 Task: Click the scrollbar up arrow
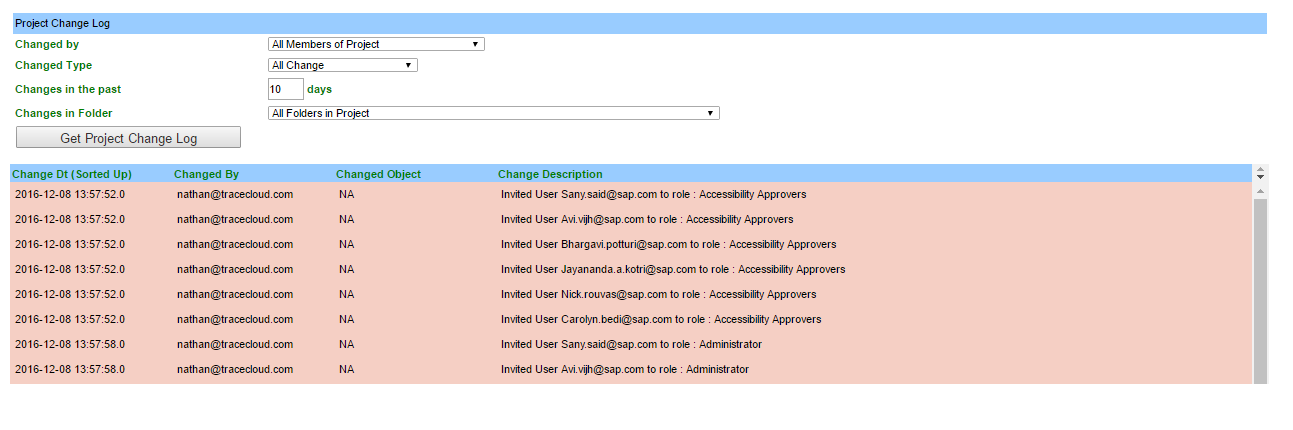point(1260,190)
